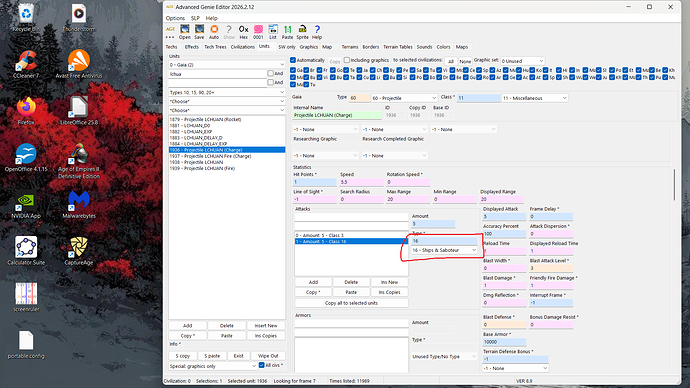Switch to the Terrain Tables tab

398,47
